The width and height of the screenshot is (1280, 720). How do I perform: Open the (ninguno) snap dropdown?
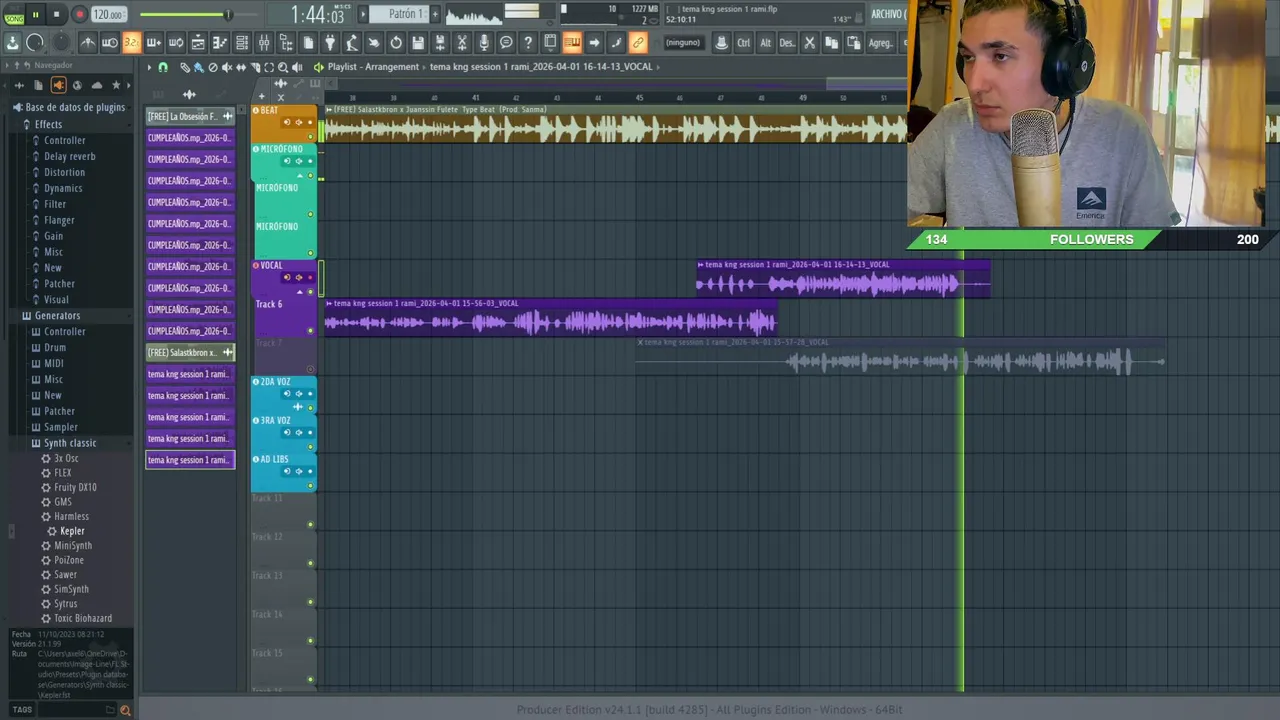683,43
